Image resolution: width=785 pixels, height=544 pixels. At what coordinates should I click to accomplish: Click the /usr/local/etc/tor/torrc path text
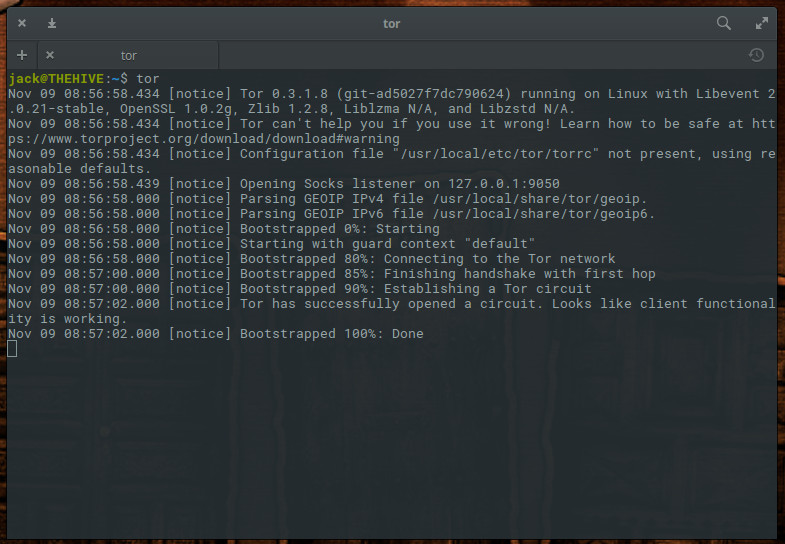pyautogui.click(x=496, y=154)
